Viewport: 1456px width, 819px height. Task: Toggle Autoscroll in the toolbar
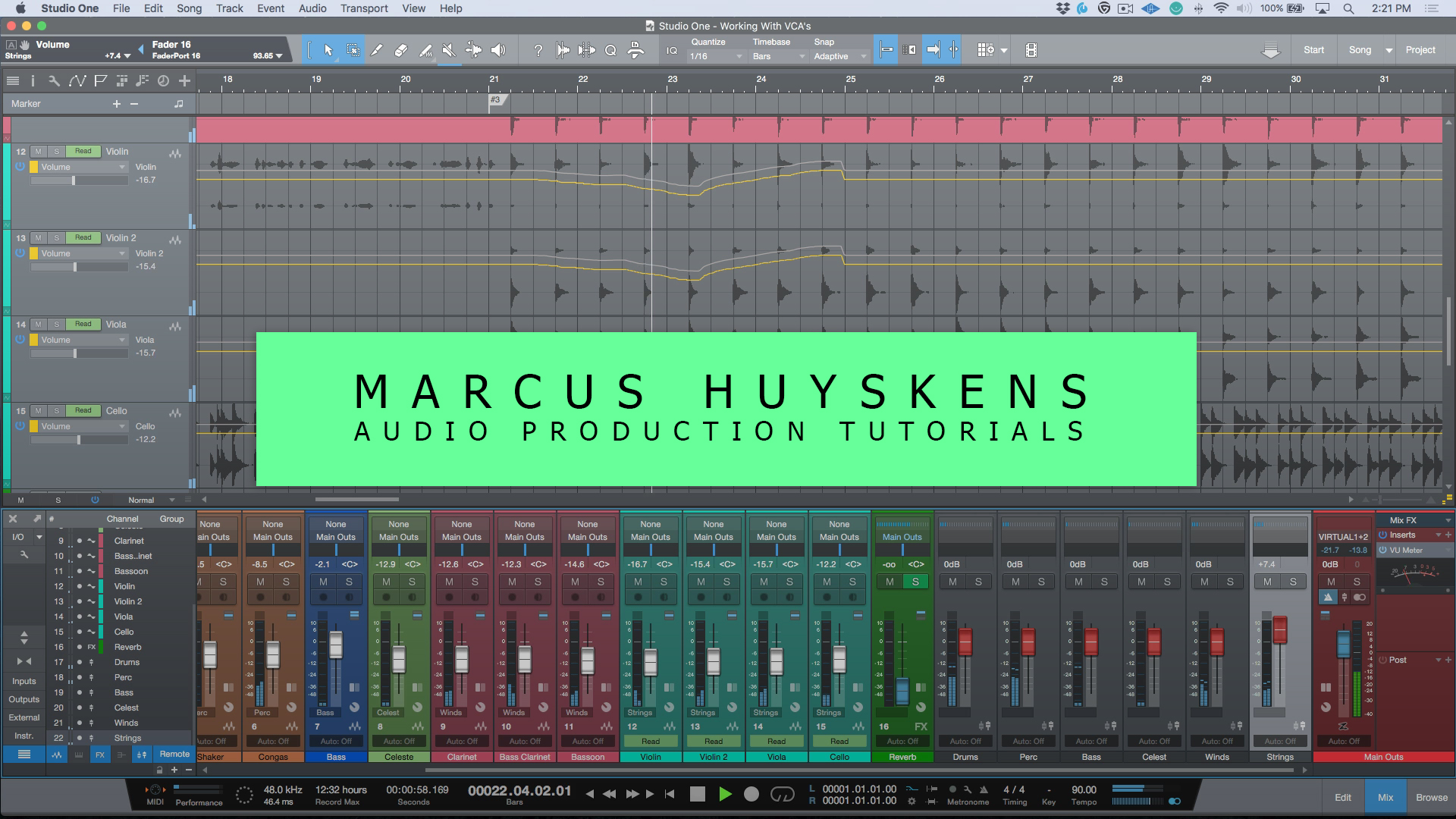(x=934, y=50)
